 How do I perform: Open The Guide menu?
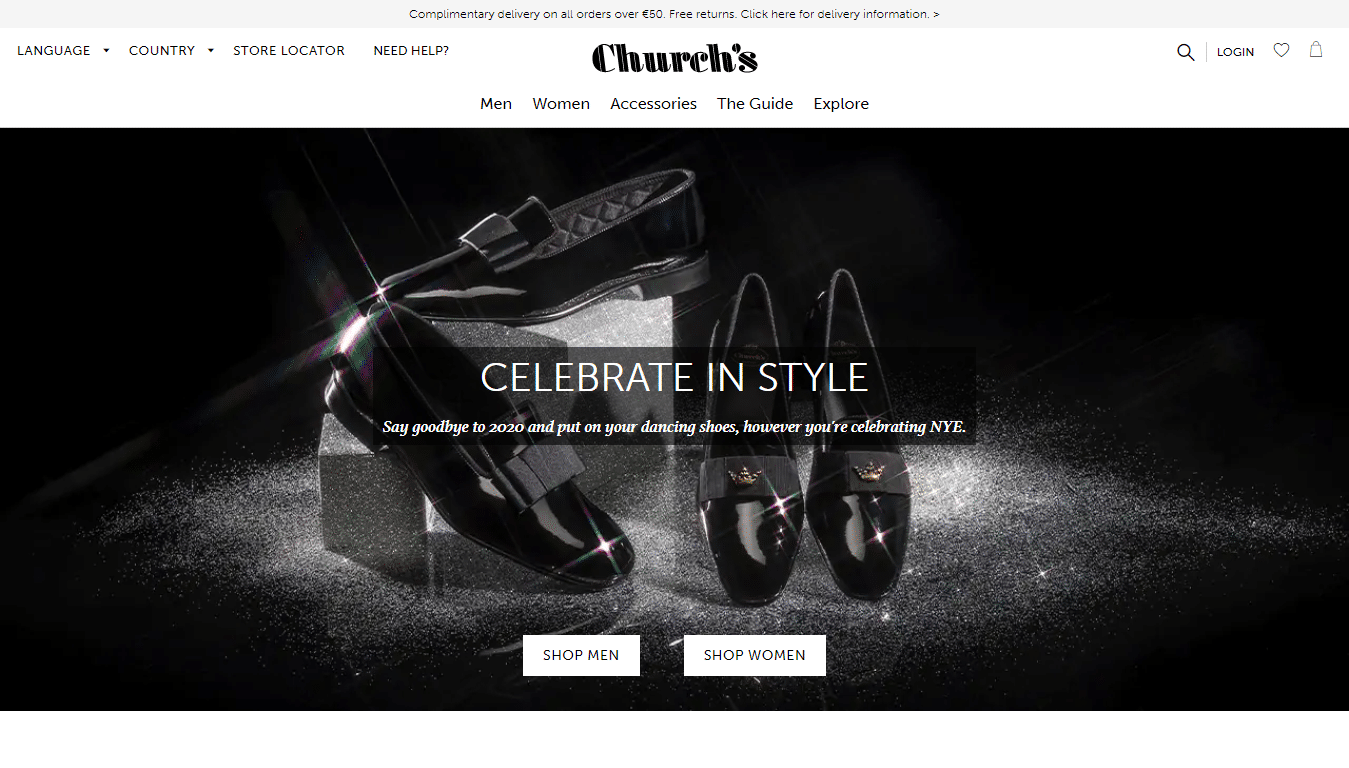[755, 104]
